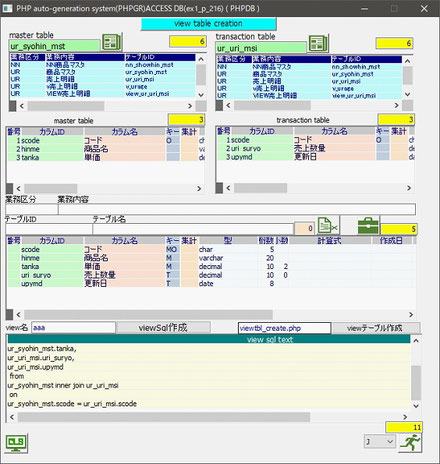This screenshot has height=464, width=440.
Task: Click the transaction table name field ur_uri_msi
Action: (261, 48)
